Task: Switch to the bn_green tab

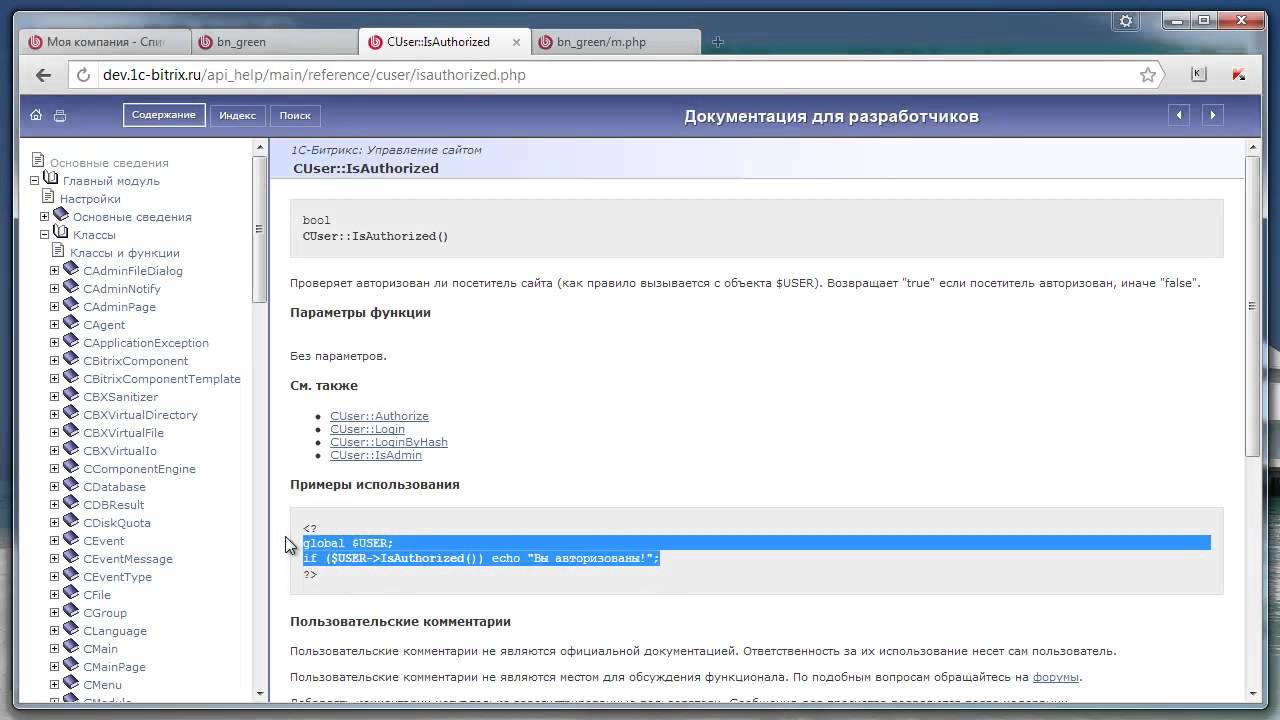Action: [275, 42]
